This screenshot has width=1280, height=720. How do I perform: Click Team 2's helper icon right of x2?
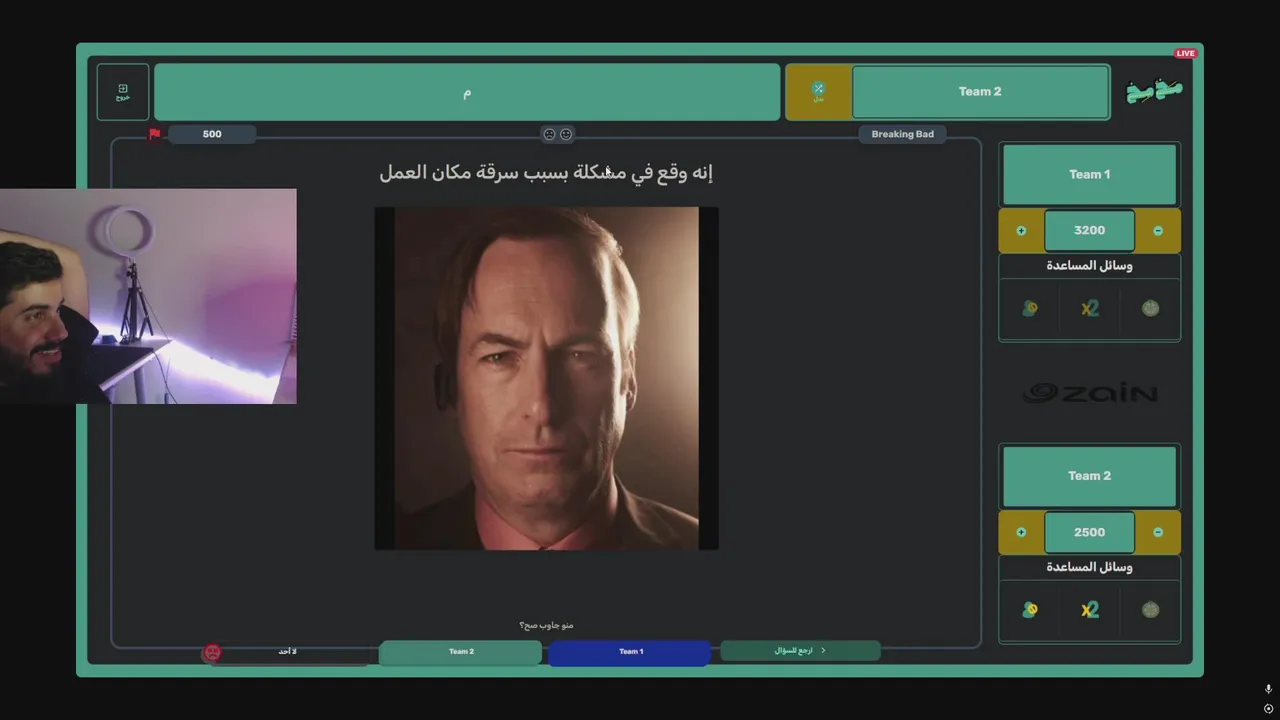click(x=1151, y=610)
